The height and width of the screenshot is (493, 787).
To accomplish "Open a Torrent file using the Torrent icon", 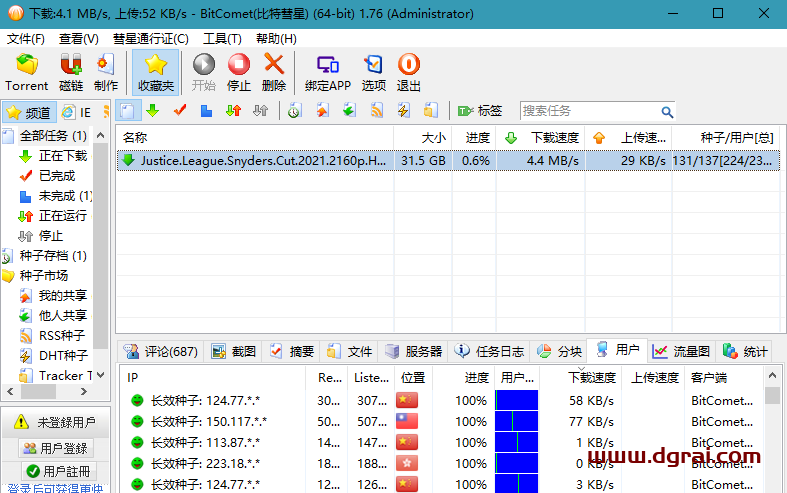I will point(26,72).
